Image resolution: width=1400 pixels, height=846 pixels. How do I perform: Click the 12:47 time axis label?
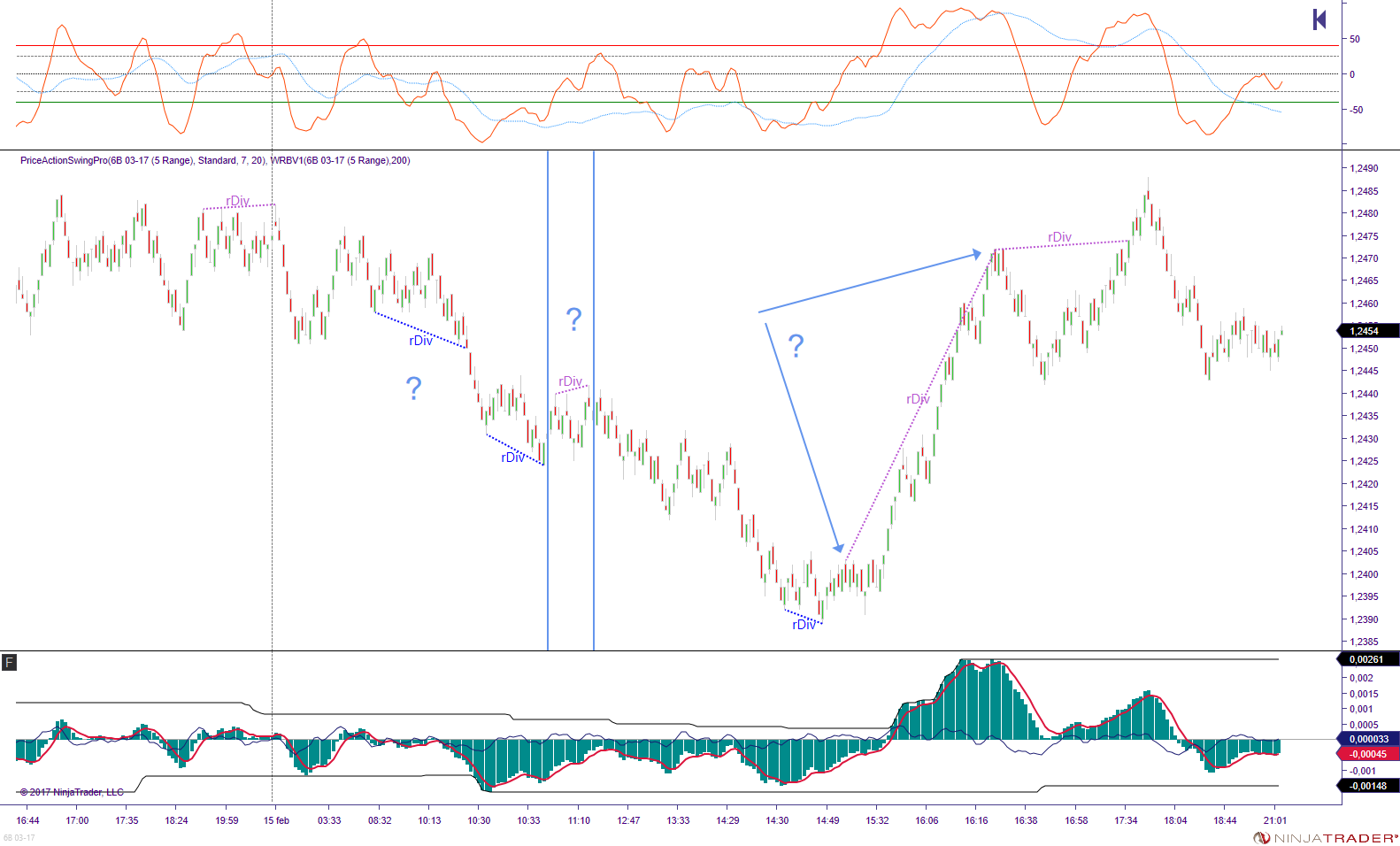pos(628,820)
